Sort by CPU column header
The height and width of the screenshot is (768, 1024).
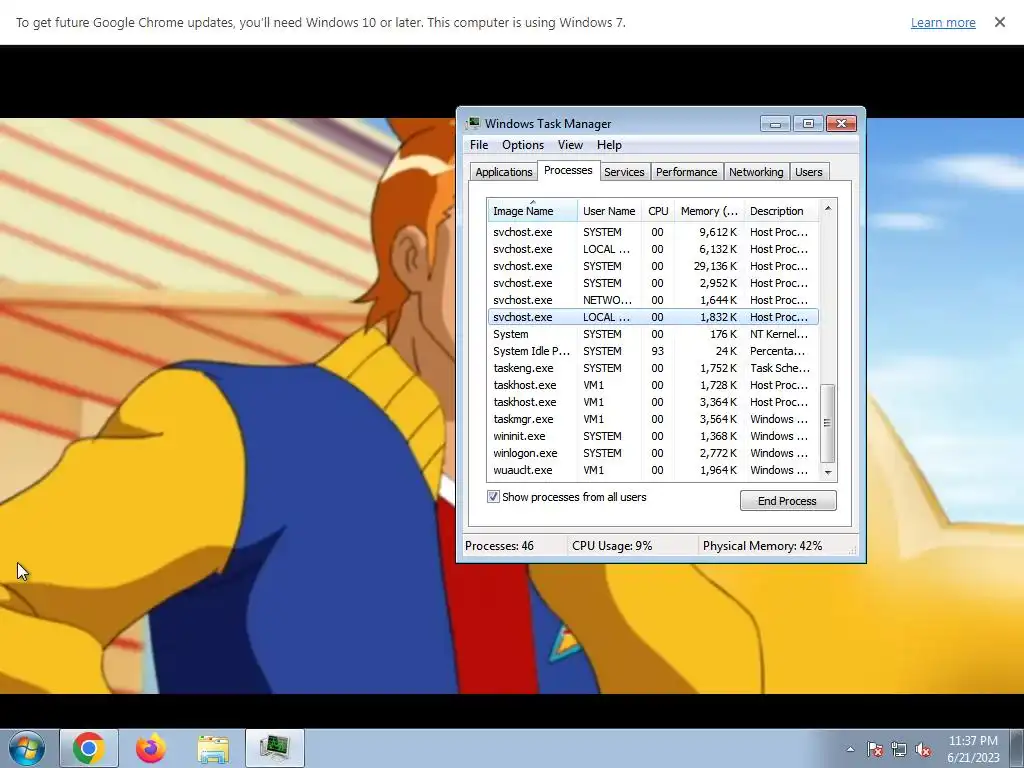[658, 211]
